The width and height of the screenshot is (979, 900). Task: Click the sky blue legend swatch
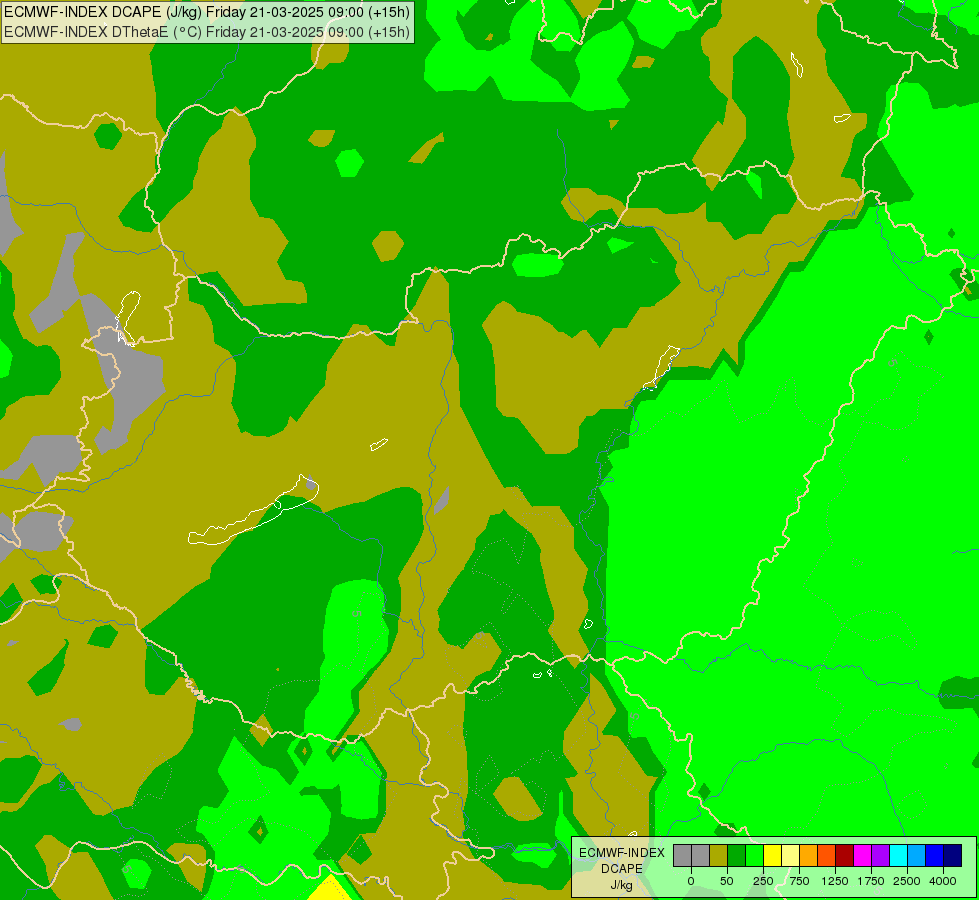tap(917, 856)
